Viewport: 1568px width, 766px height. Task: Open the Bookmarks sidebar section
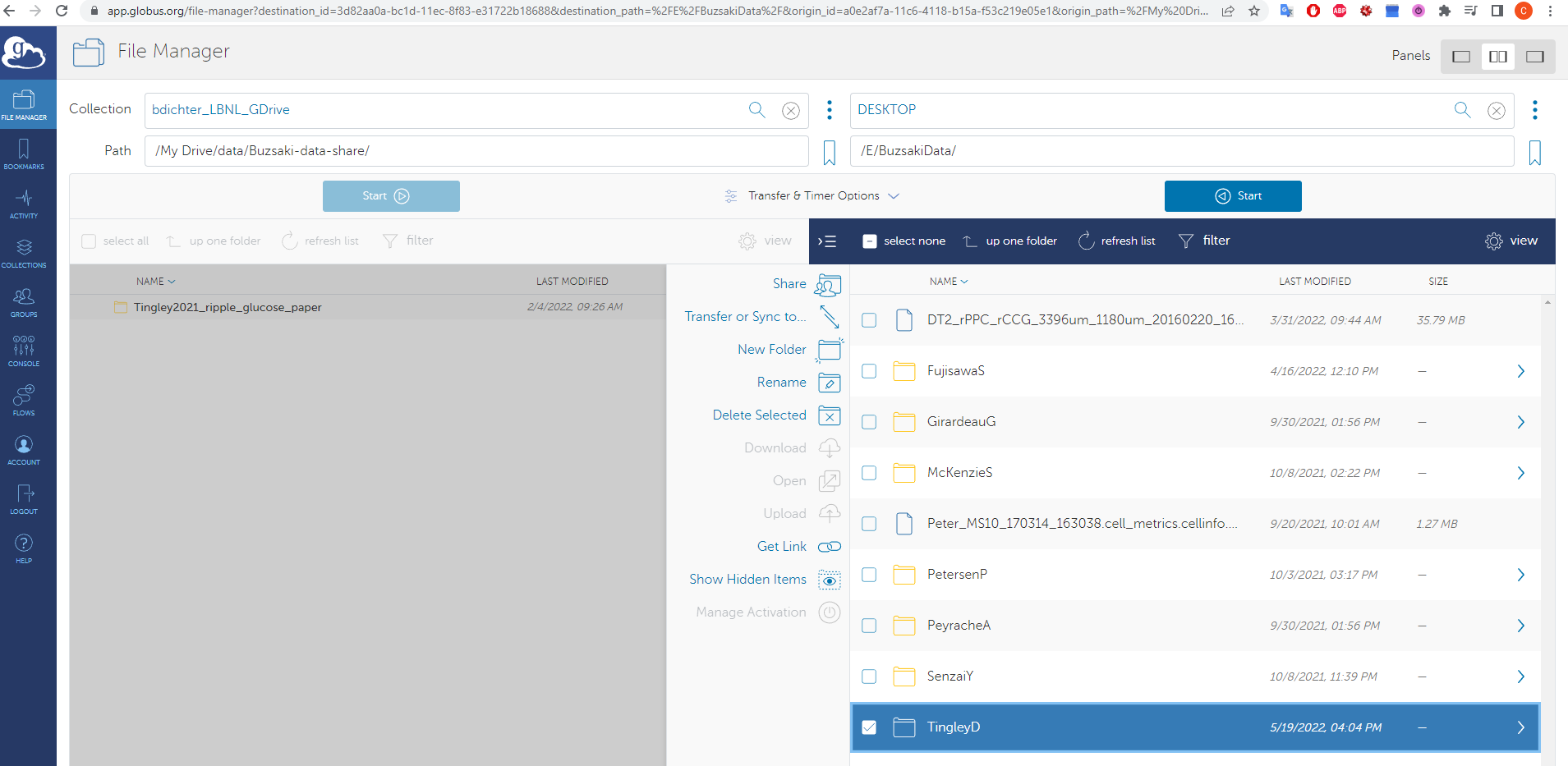pyautogui.click(x=24, y=154)
